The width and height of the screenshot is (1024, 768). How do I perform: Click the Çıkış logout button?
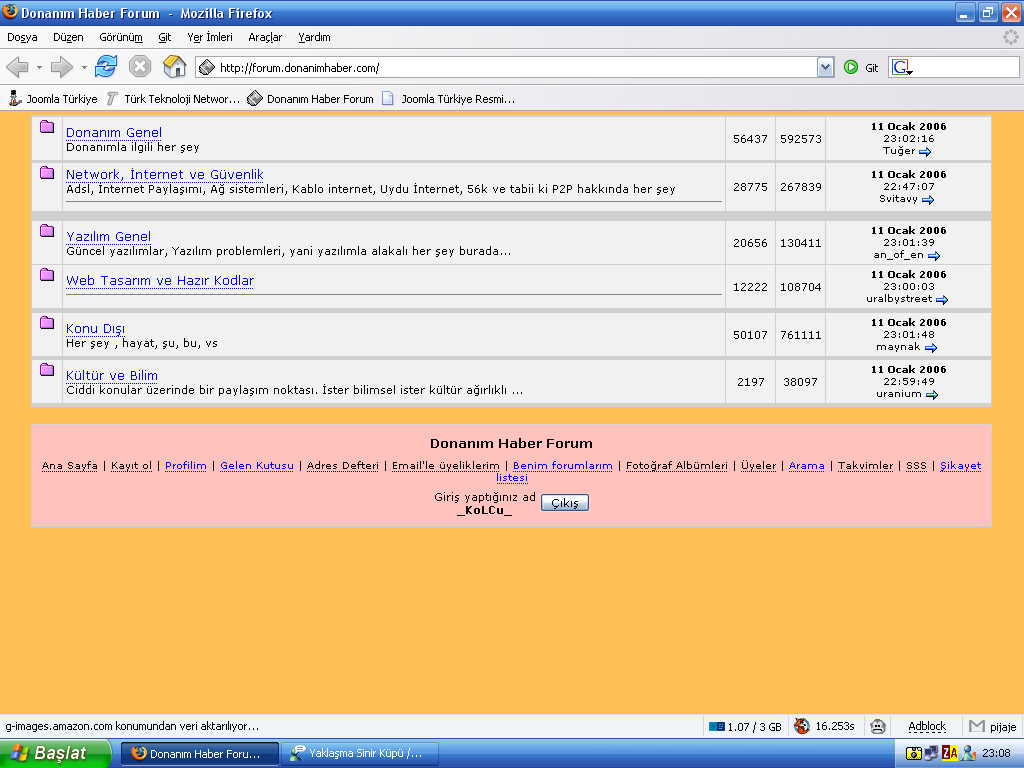(565, 503)
